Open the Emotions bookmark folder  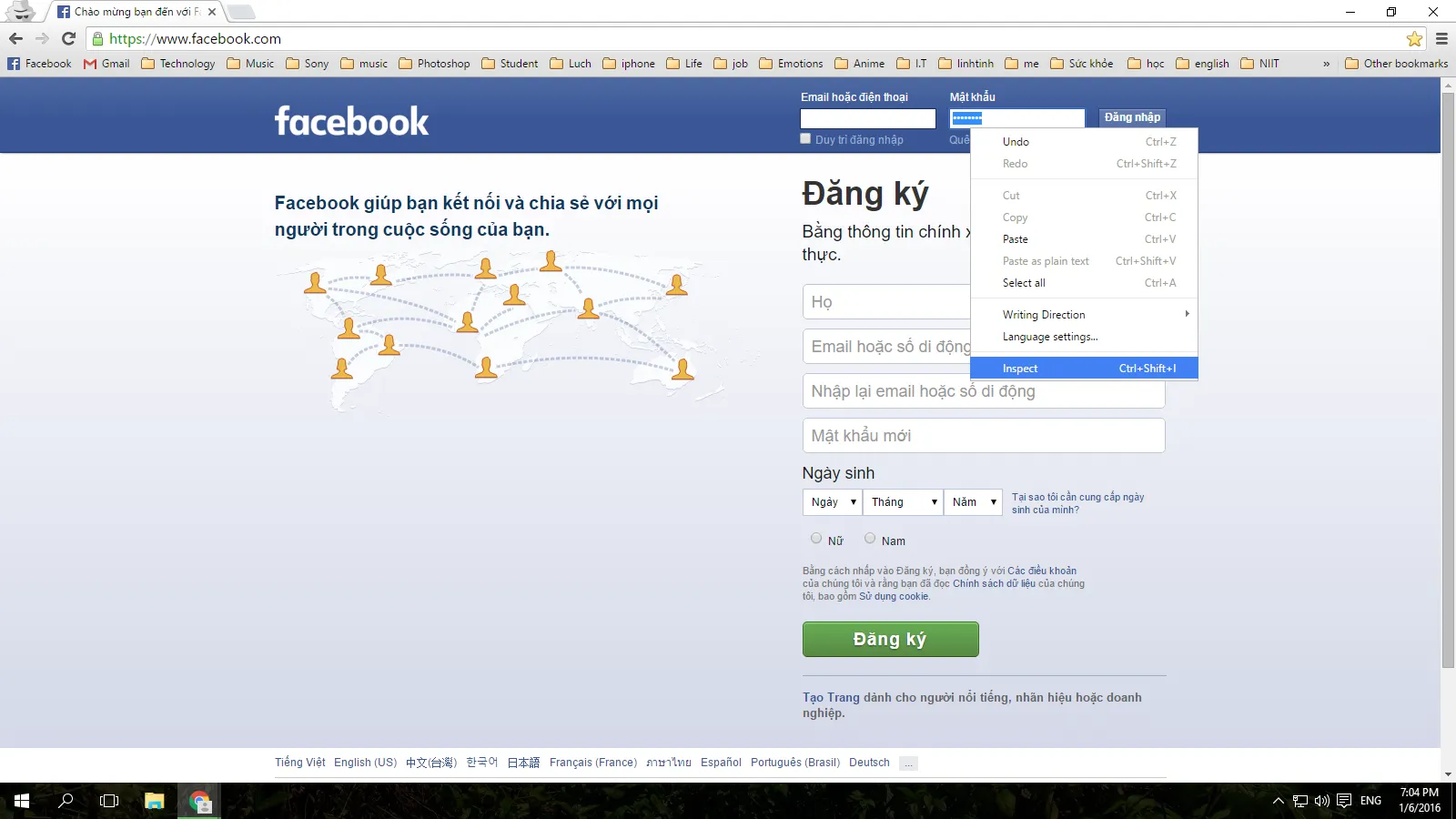click(791, 64)
